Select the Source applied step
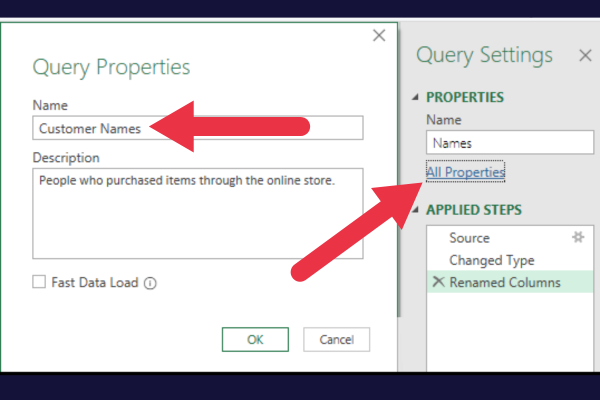 point(510,238)
